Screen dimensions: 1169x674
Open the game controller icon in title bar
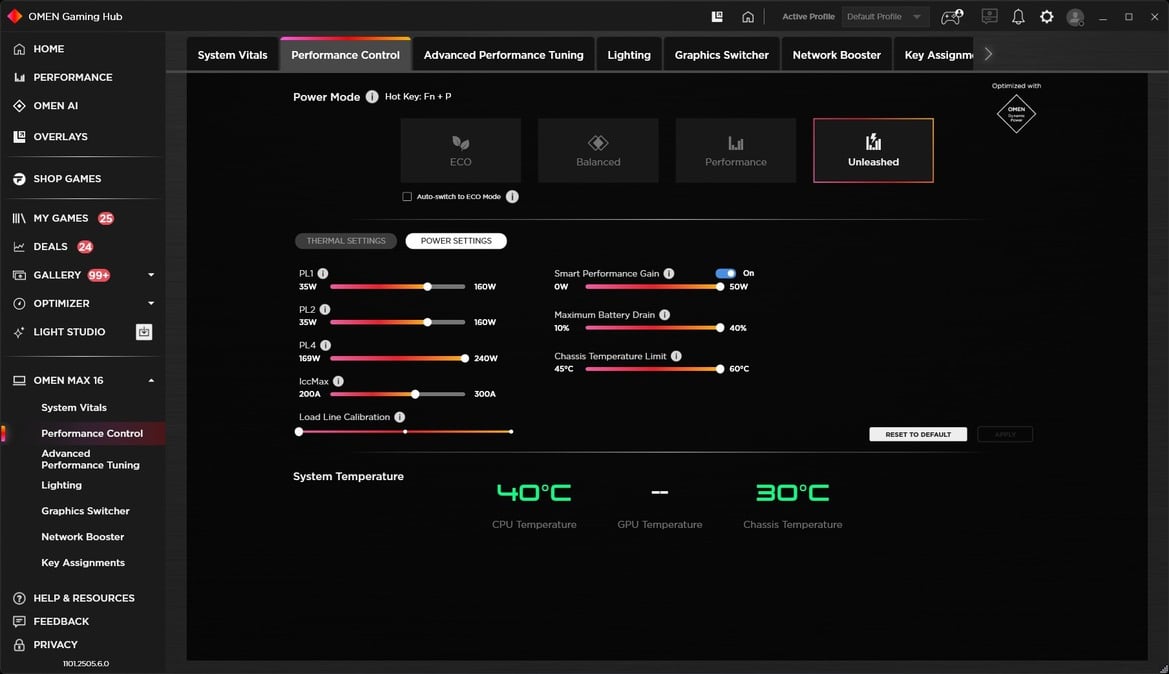pyautogui.click(x=952, y=16)
